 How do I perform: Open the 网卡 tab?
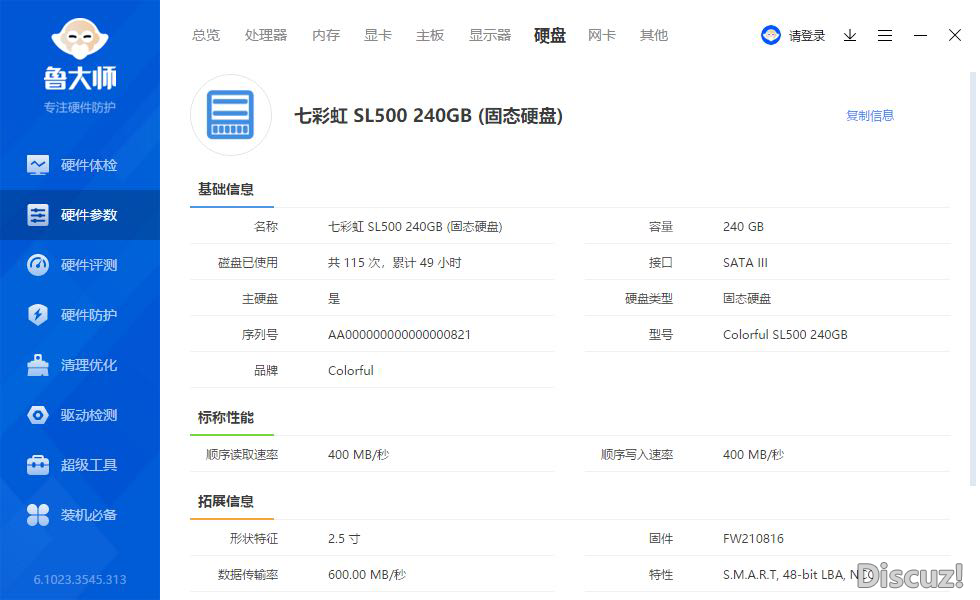pyautogui.click(x=602, y=35)
